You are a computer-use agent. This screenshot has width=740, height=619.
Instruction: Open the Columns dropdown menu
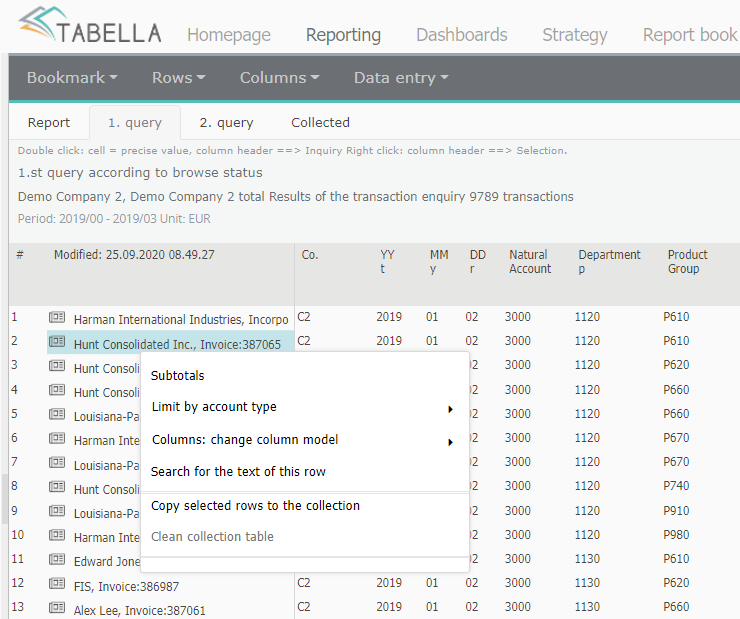(x=279, y=77)
